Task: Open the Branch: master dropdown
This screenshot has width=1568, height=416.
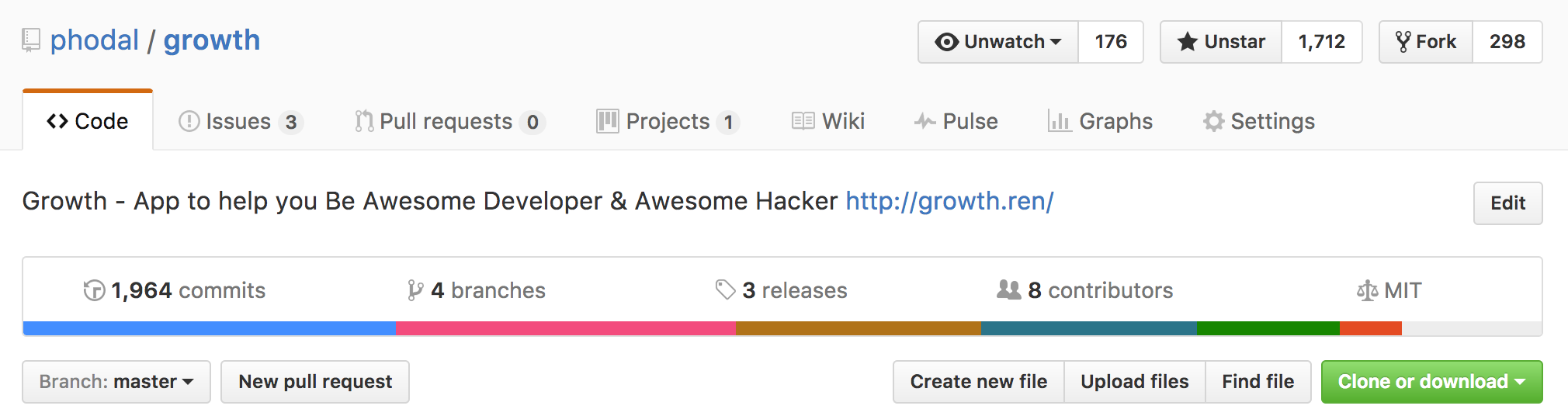Action: [x=116, y=382]
